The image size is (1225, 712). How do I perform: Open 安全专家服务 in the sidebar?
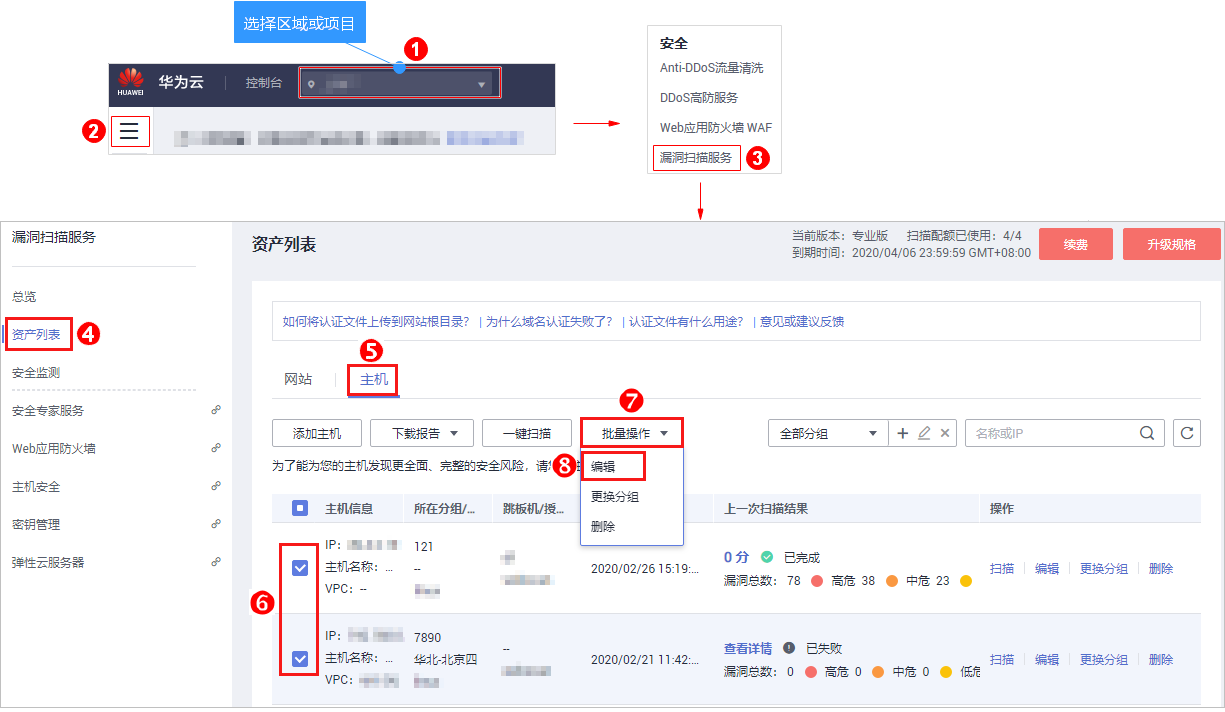[48, 410]
